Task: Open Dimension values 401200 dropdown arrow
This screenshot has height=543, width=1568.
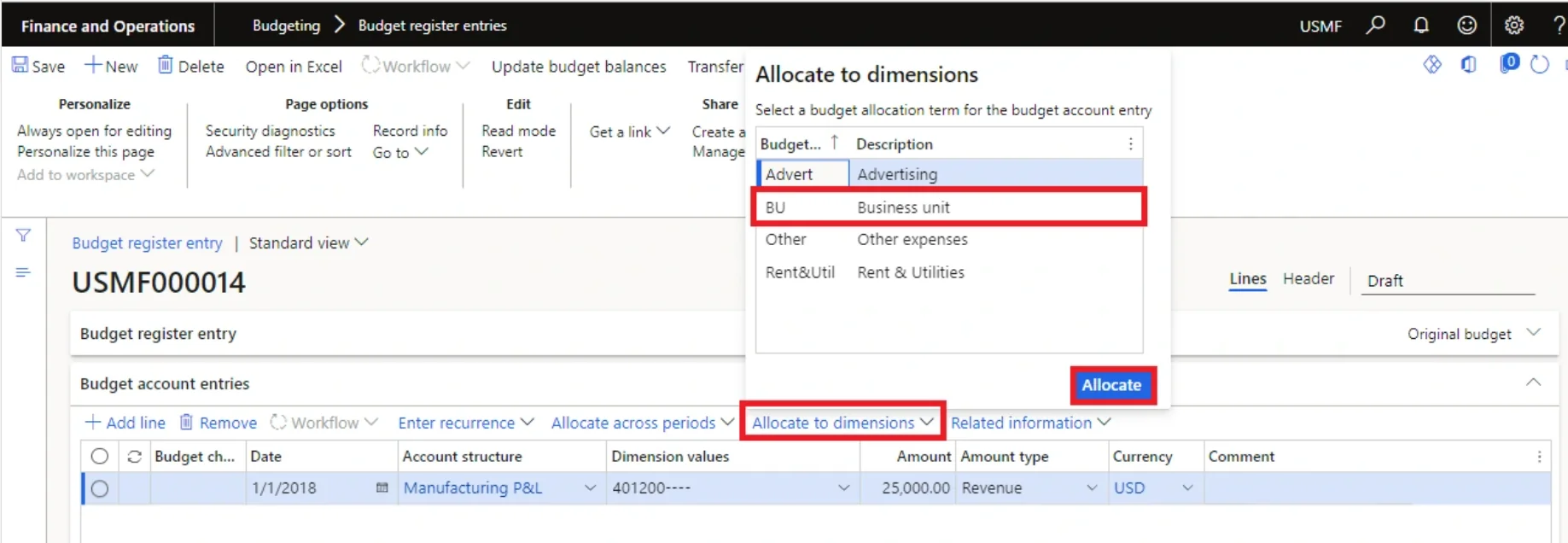Action: pyautogui.click(x=843, y=488)
